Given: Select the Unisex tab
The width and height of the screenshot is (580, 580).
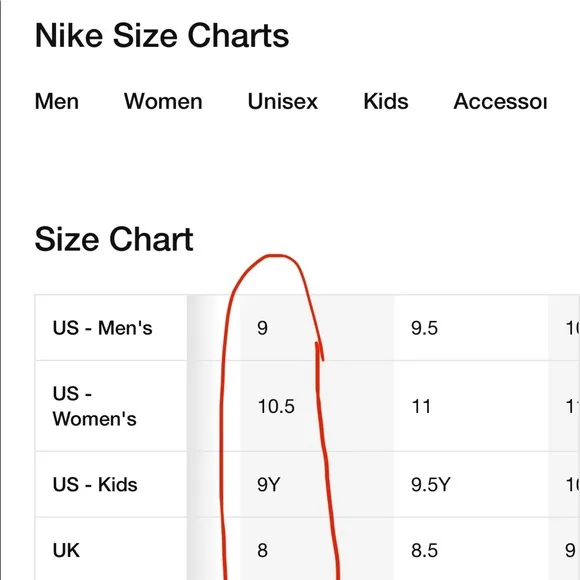Looking at the screenshot, I should [x=283, y=101].
